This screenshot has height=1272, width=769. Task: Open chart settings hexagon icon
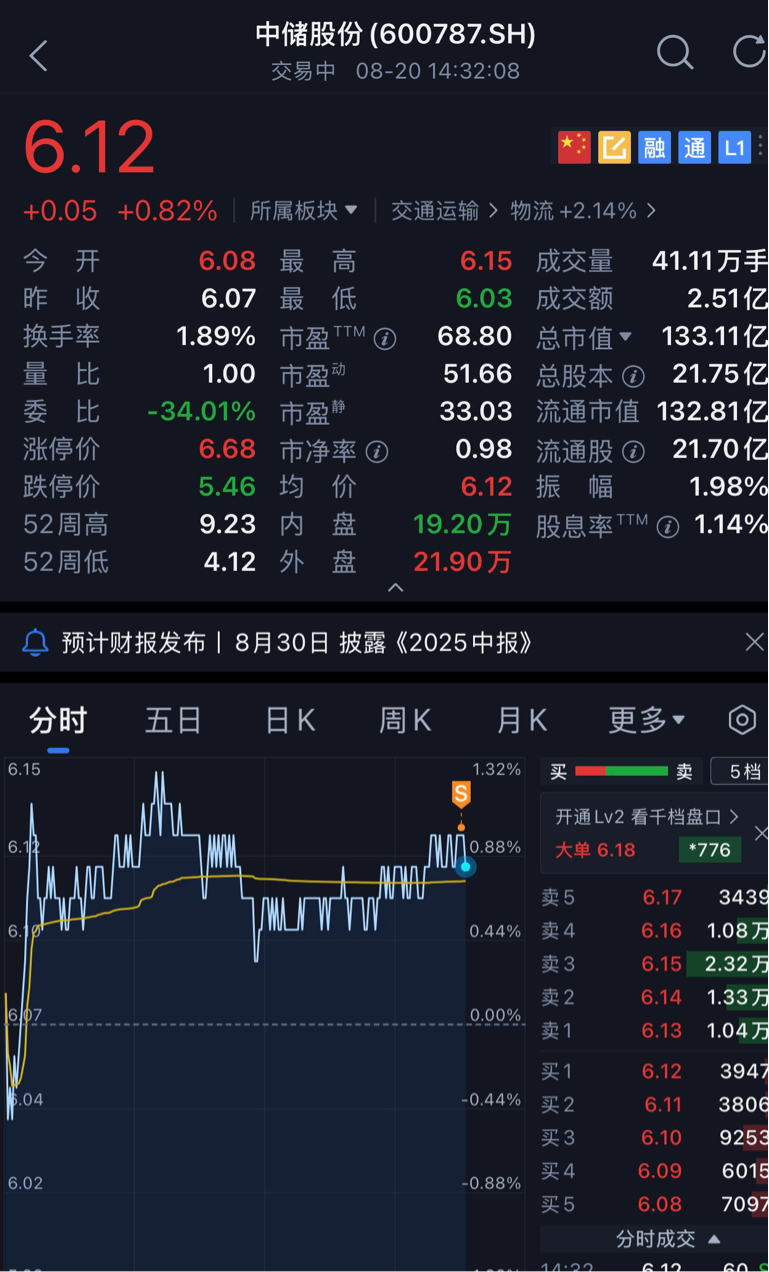[741, 720]
